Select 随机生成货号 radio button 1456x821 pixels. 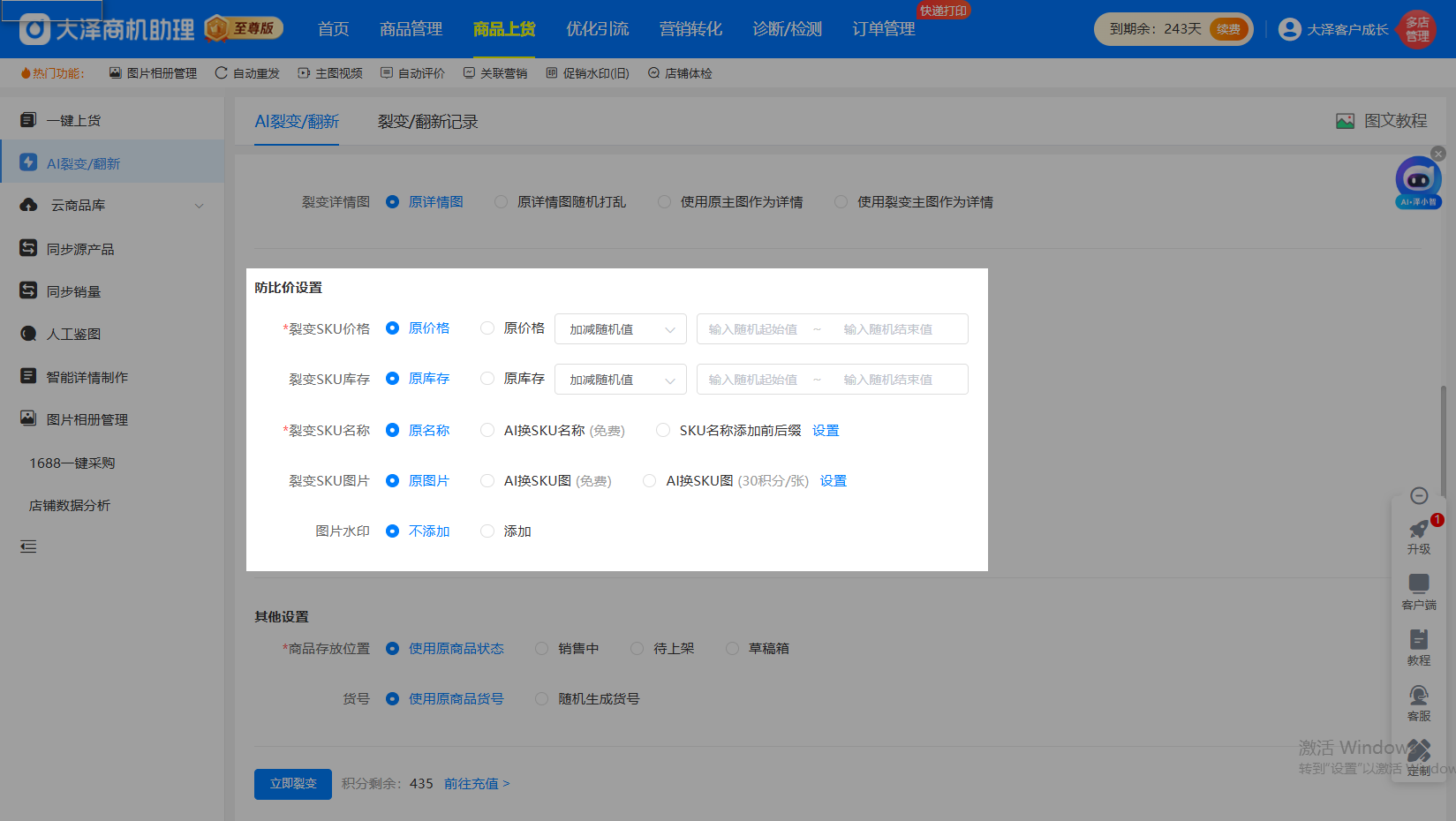542,699
